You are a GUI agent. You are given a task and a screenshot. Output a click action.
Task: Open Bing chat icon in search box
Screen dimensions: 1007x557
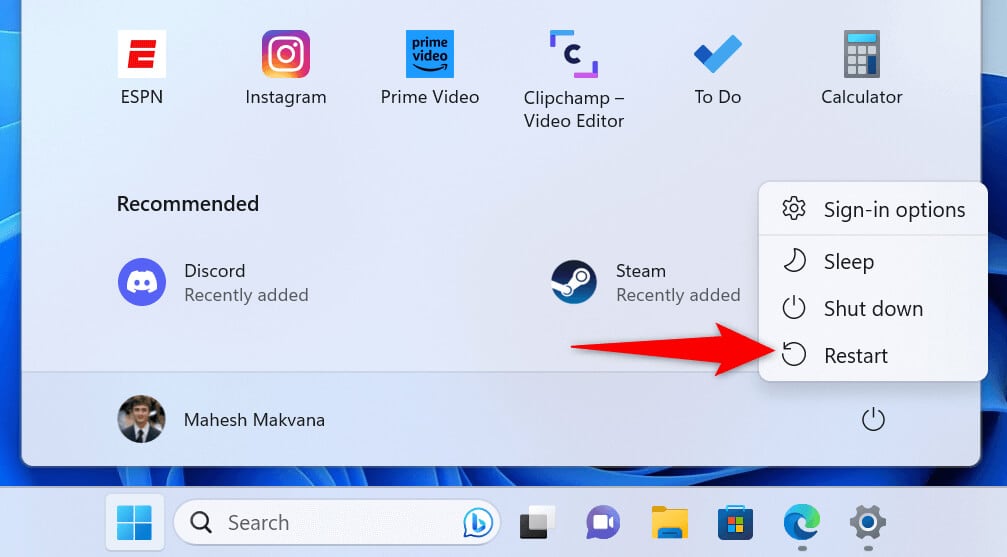[x=478, y=522]
